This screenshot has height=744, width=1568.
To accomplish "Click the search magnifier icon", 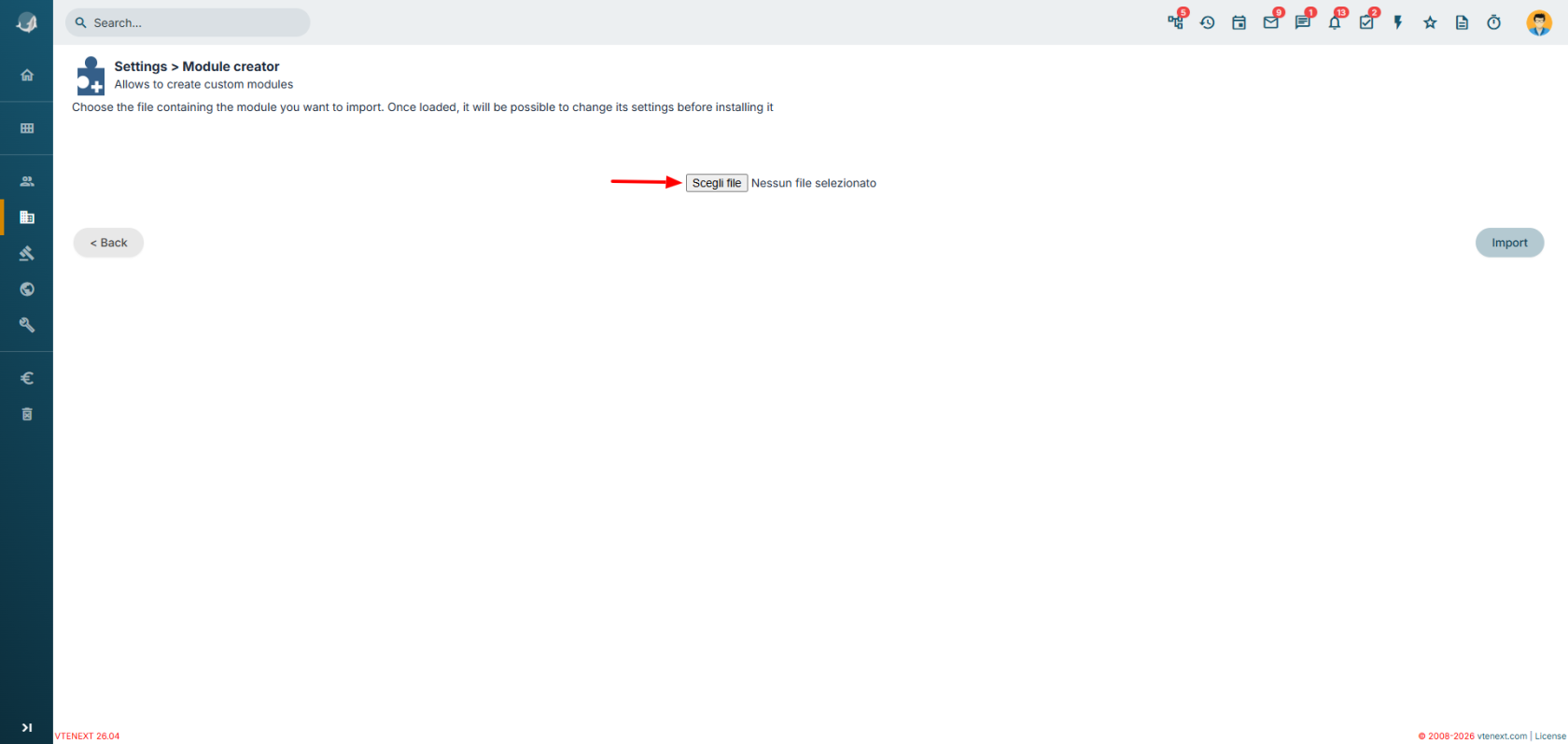I will click(x=81, y=22).
